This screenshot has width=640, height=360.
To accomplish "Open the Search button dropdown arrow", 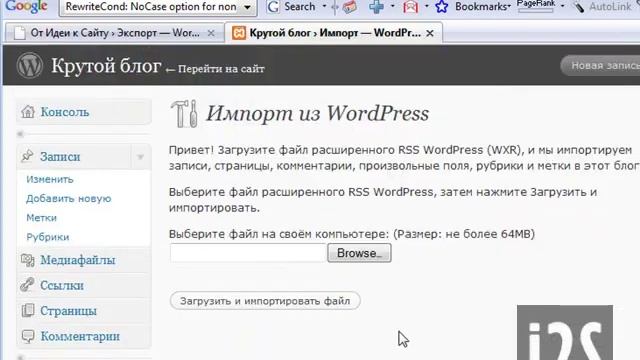I will 324,6.
